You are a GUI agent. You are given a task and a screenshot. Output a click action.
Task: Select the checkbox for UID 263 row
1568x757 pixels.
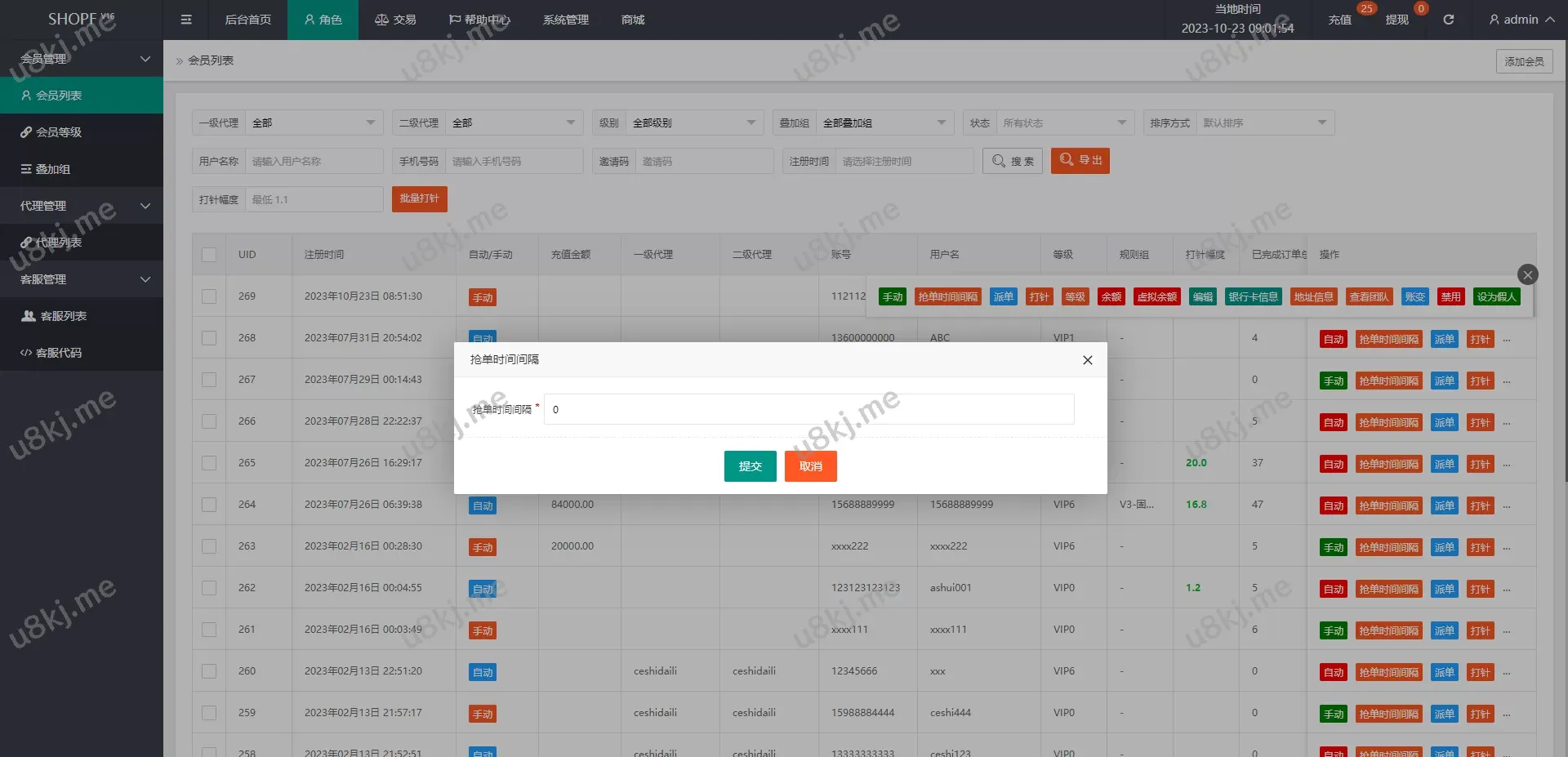(209, 546)
